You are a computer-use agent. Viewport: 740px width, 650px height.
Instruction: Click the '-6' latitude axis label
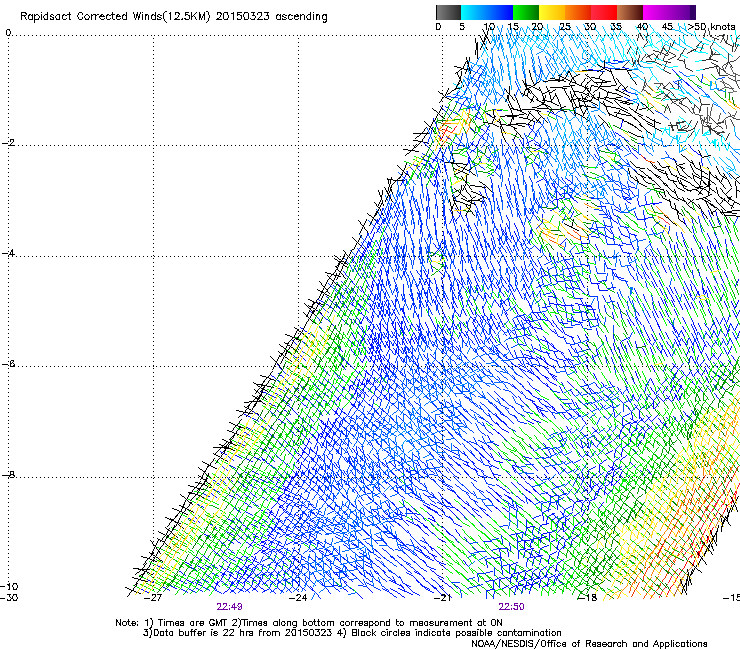point(8,364)
